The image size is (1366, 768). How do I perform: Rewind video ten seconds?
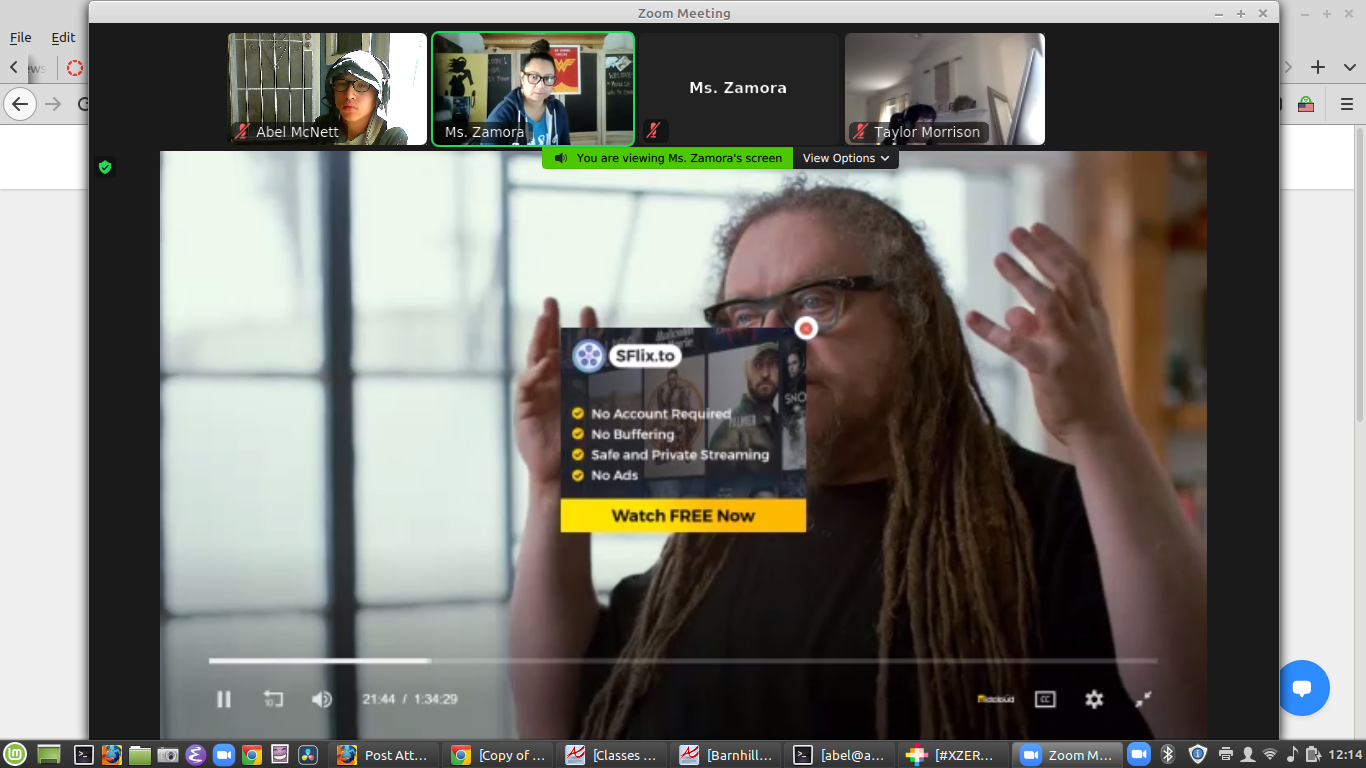273,699
